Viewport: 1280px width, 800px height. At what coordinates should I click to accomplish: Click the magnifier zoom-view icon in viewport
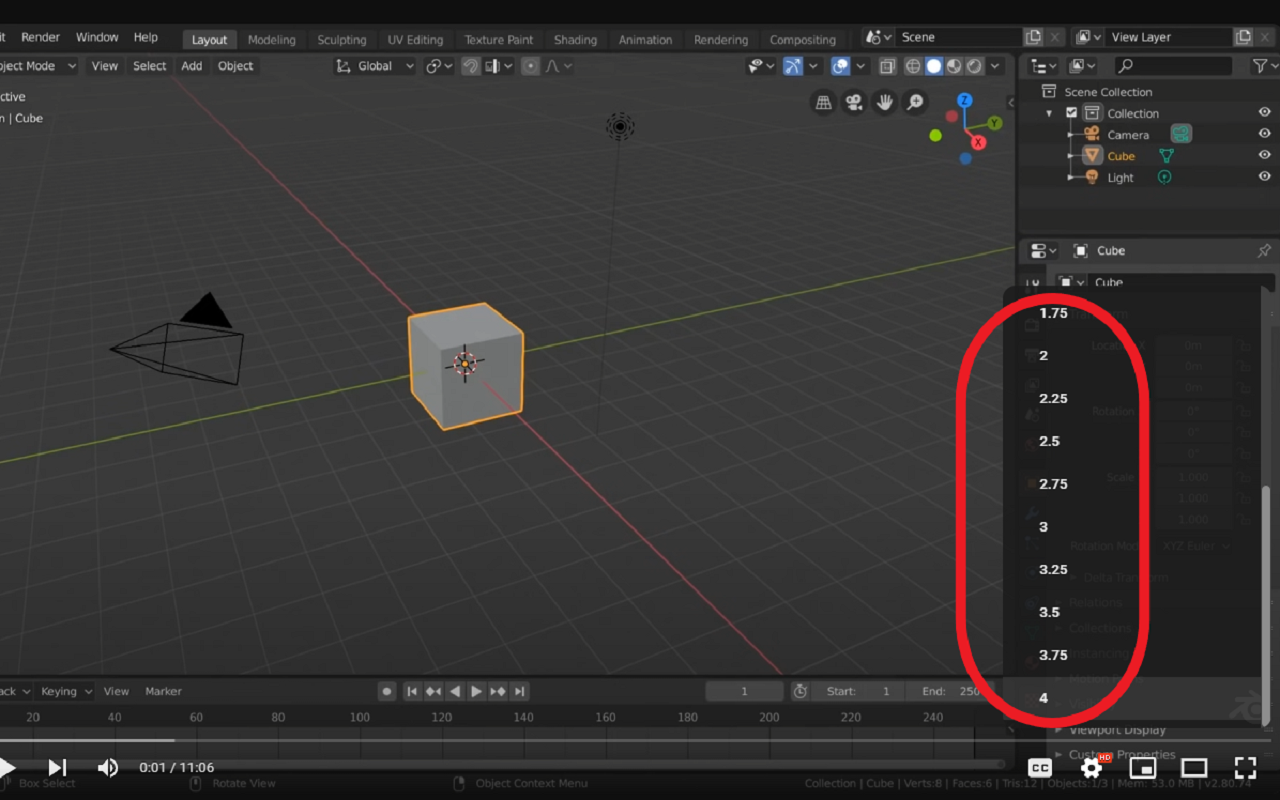pyautogui.click(x=914, y=102)
